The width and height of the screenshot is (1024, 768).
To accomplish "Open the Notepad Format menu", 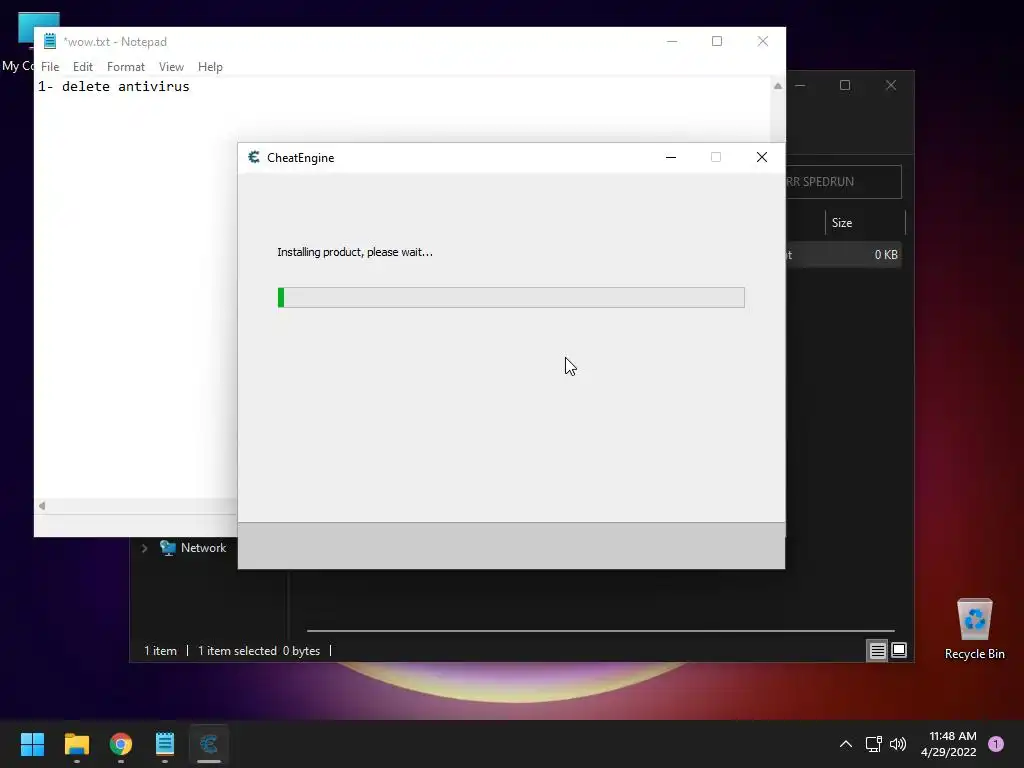I will pos(125,67).
